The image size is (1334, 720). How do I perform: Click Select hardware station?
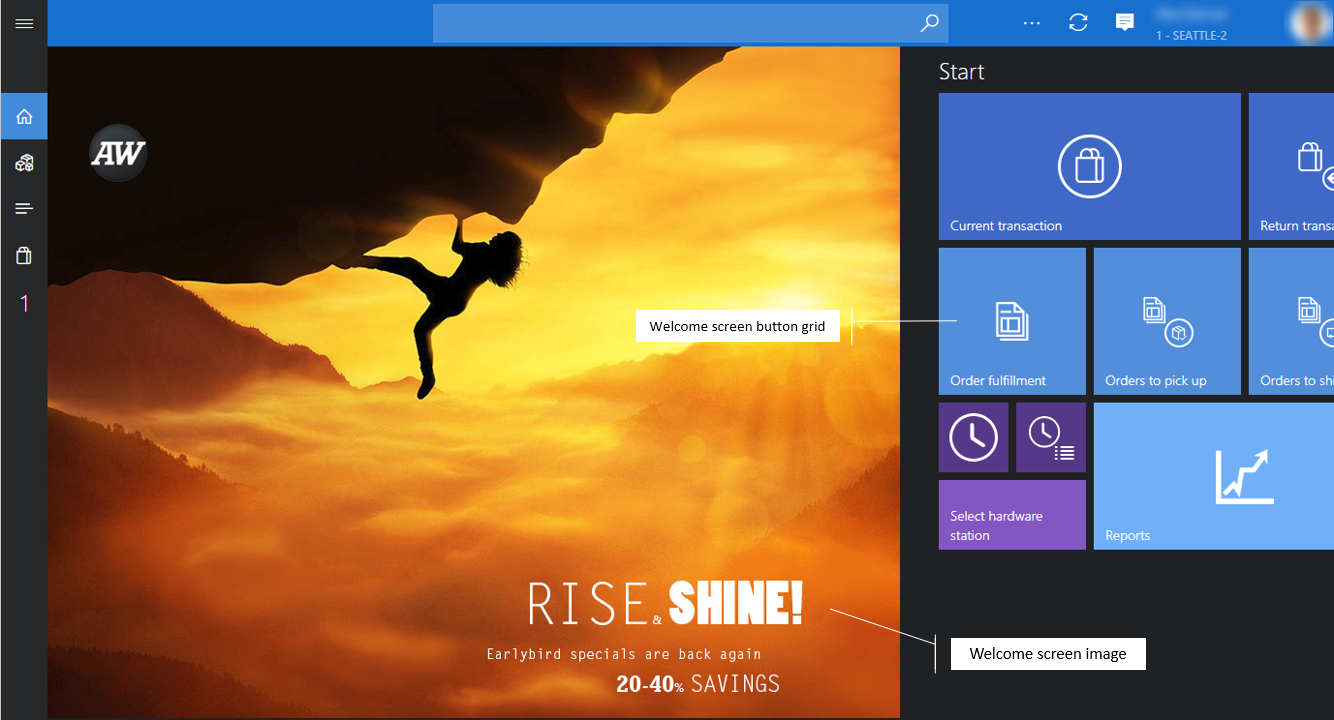point(1011,514)
